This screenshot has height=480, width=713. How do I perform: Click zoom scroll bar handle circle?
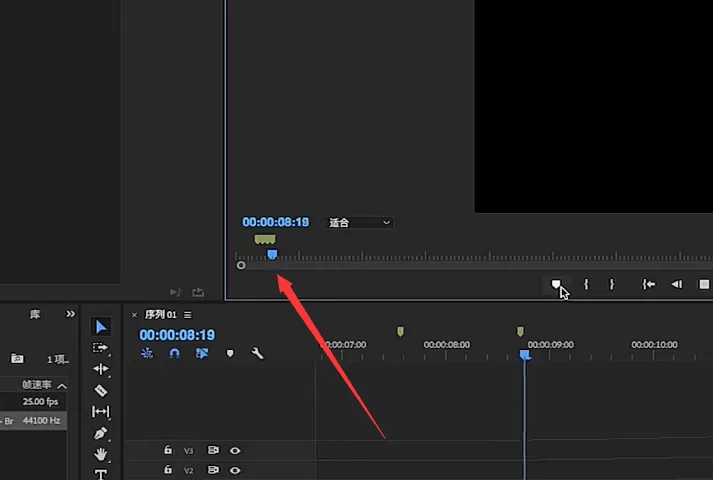click(x=241, y=265)
